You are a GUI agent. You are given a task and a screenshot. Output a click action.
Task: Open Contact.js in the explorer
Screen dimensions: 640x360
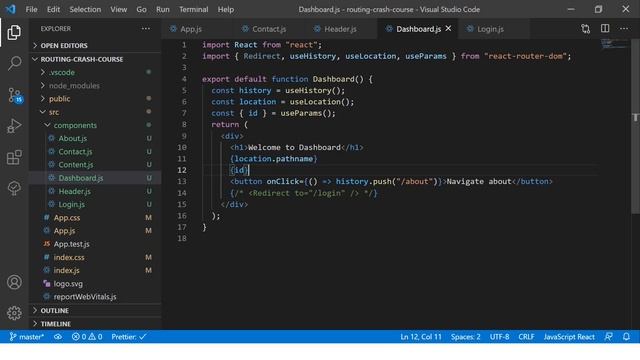[95, 151]
